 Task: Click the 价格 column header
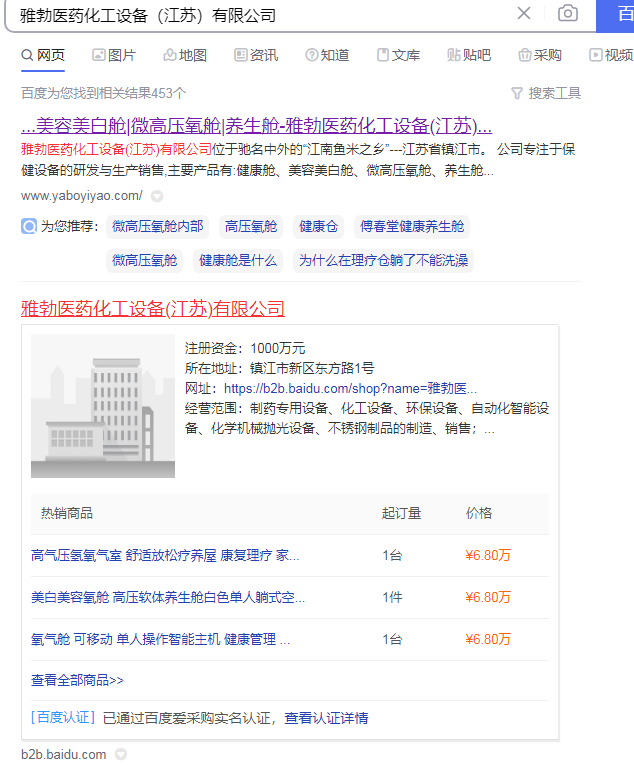[x=479, y=513]
